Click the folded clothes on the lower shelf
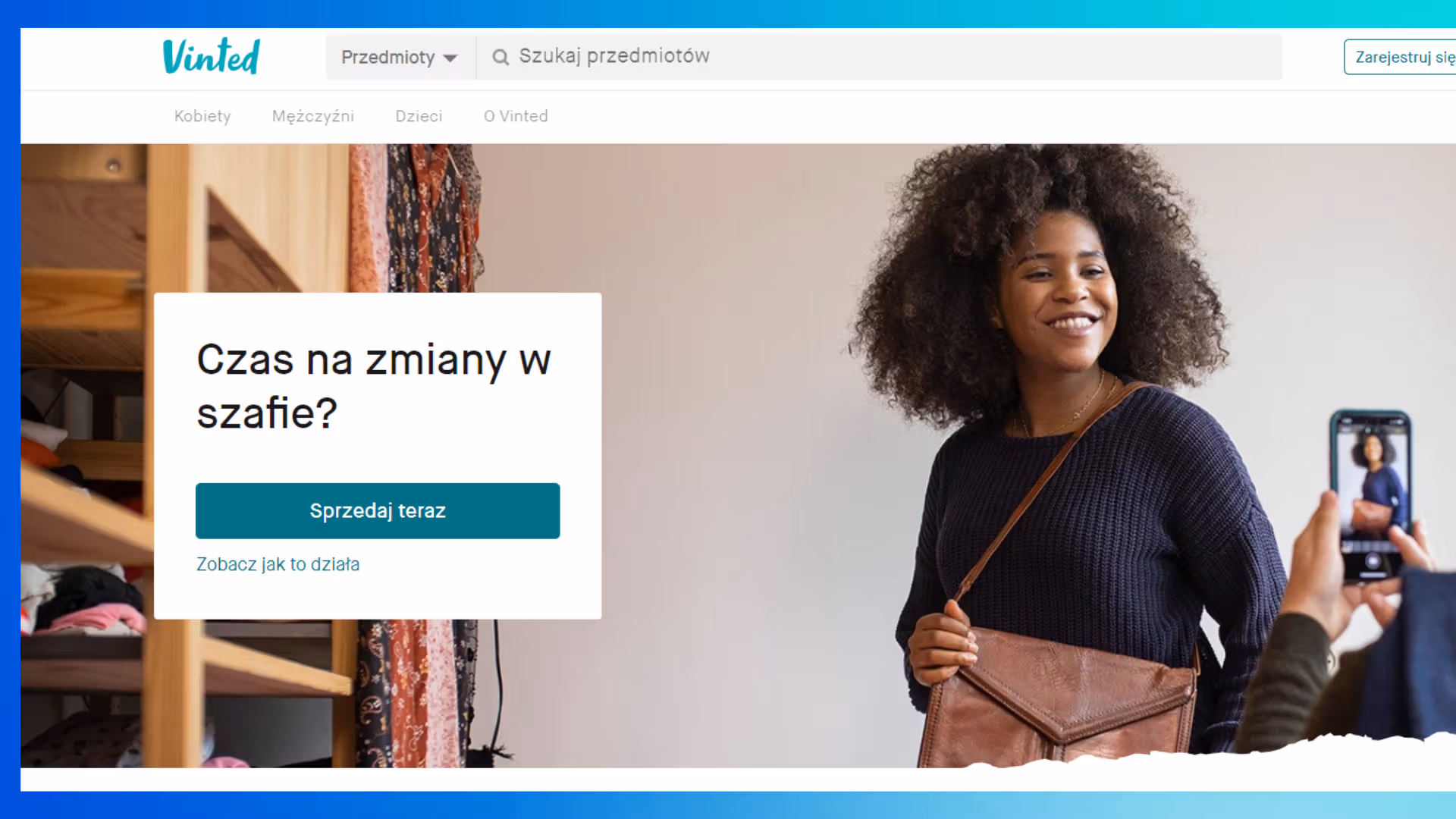1456x819 pixels. (x=83, y=599)
